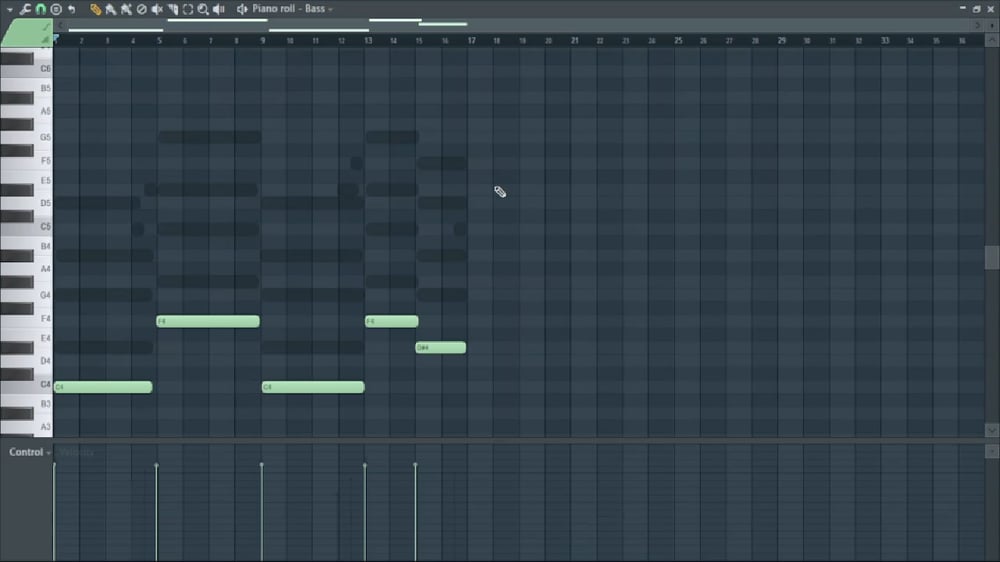This screenshot has width=1000, height=562.
Task: Select the Zoom magnifier tool
Action: click(203, 9)
